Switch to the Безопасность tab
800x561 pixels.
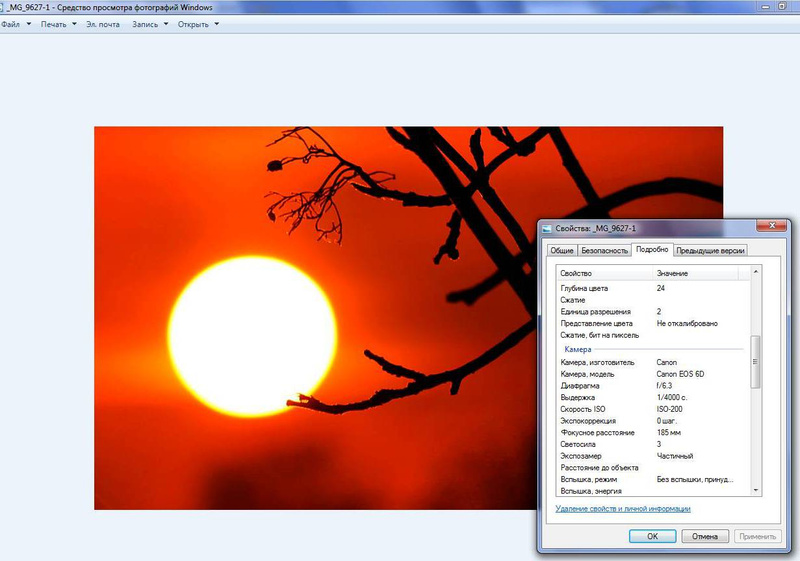604,250
